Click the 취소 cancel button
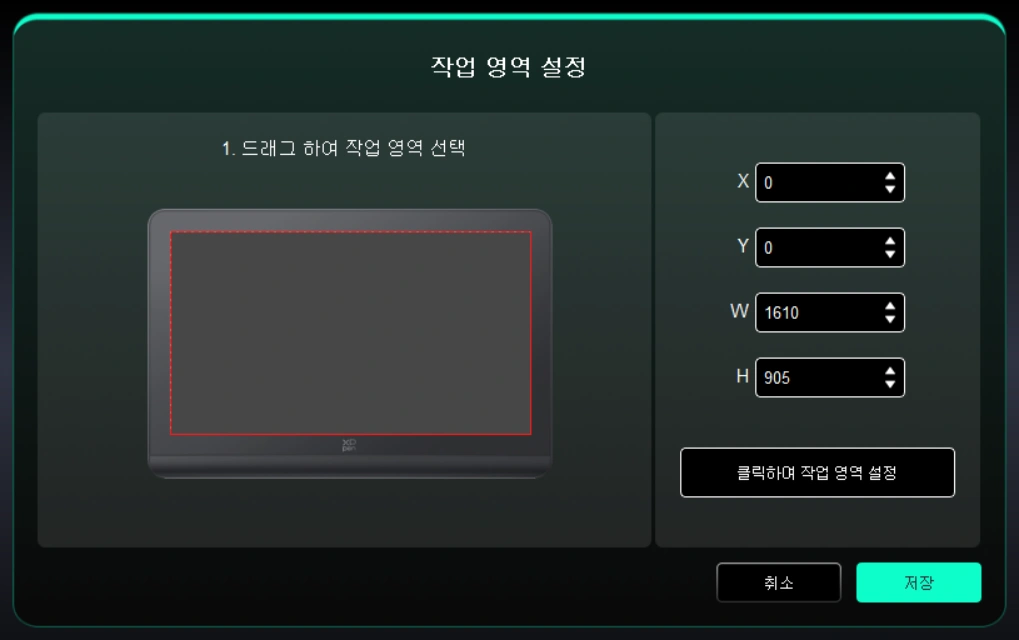This screenshot has width=1019, height=640. pyautogui.click(x=779, y=582)
